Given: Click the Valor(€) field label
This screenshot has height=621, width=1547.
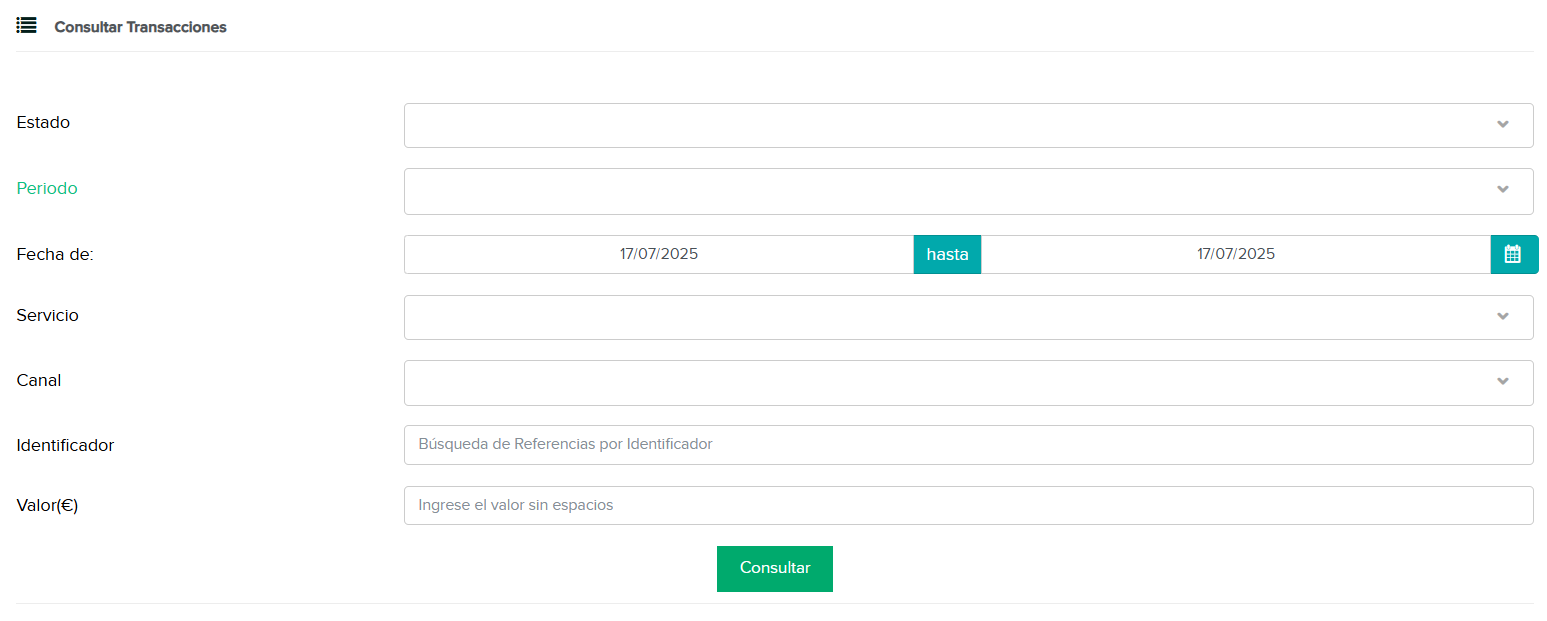Looking at the screenshot, I should tap(47, 506).
